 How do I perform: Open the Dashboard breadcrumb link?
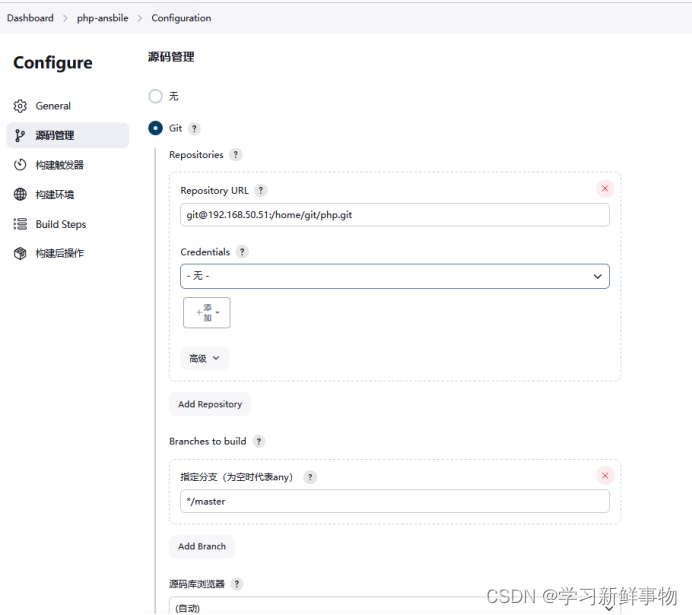(x=30, y=18)
